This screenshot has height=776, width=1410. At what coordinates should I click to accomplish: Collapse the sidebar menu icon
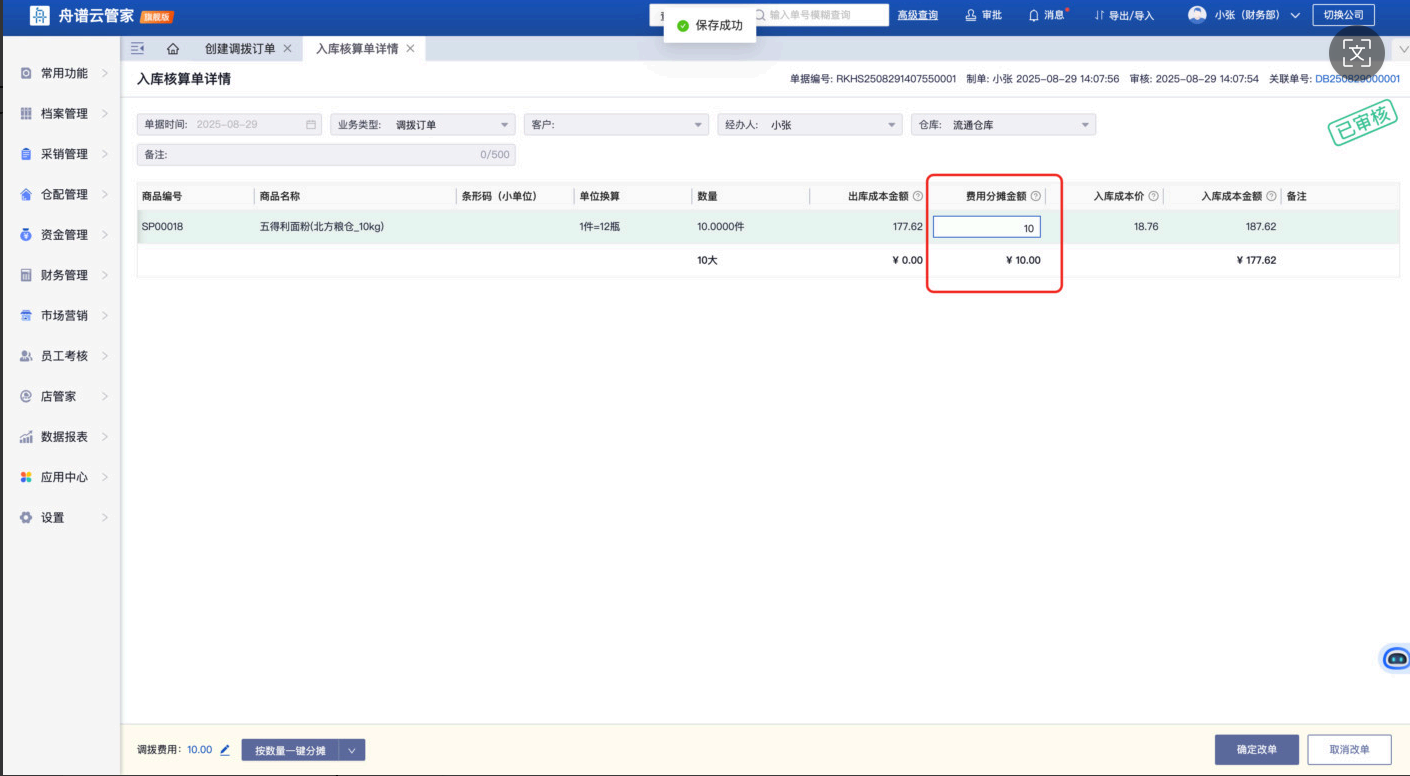(138, 49)
